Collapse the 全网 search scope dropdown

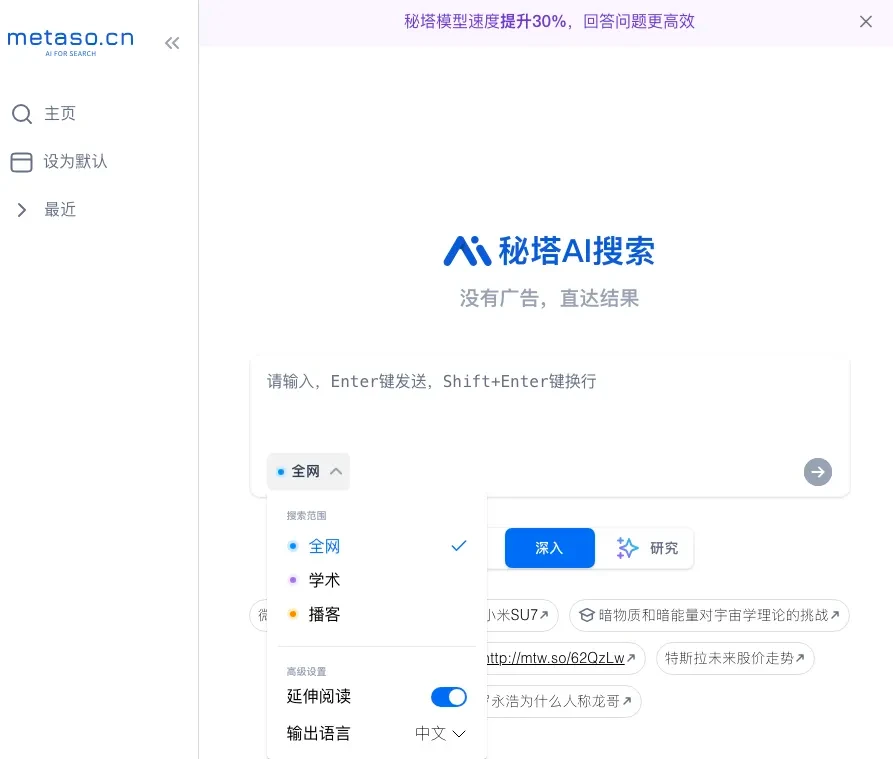[308, 471]
